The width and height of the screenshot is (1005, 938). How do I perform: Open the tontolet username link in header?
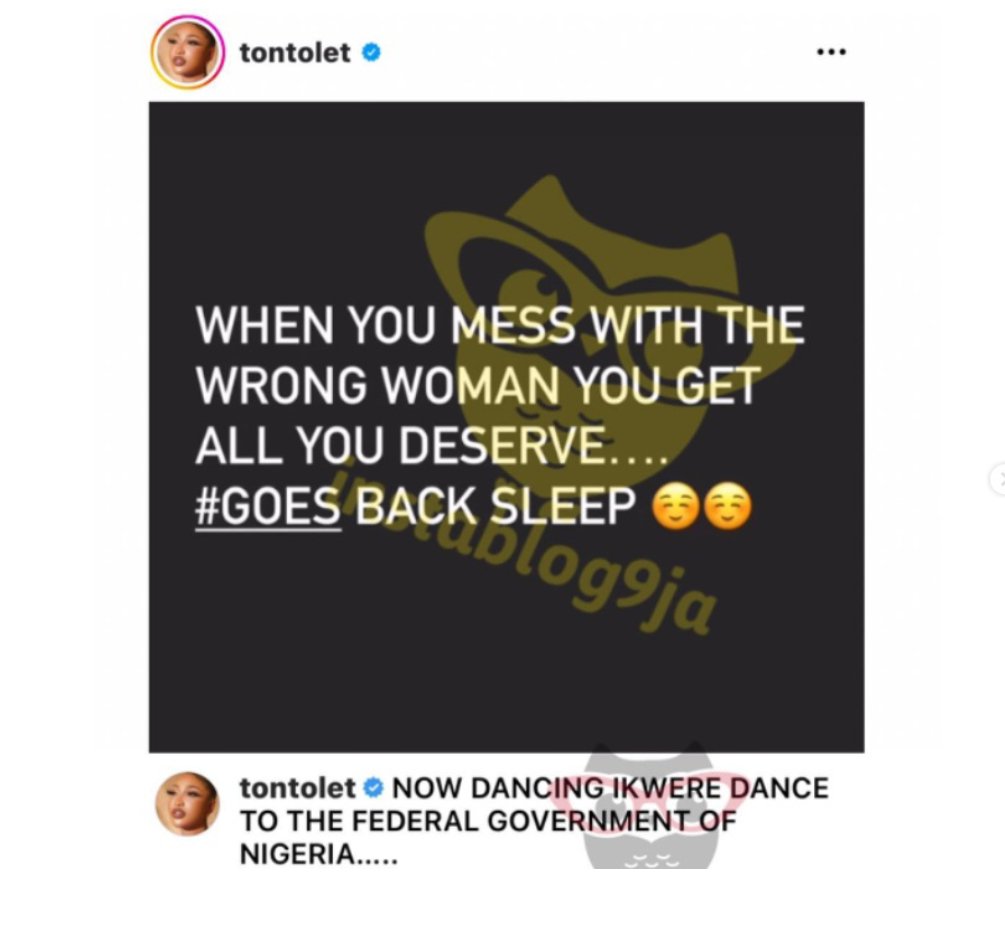point(295,53)
